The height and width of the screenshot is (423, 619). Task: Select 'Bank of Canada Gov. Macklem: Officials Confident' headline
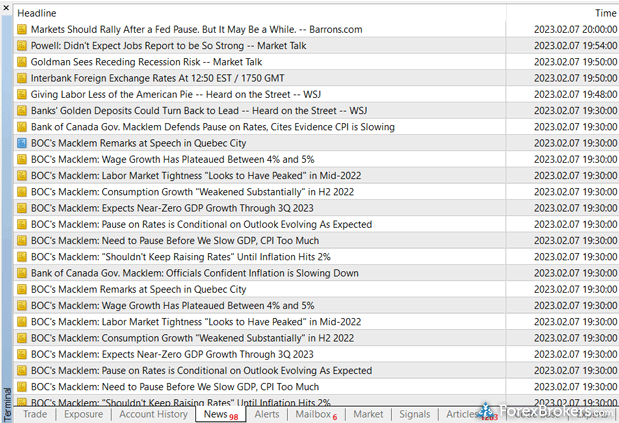[x=195, y=273]
